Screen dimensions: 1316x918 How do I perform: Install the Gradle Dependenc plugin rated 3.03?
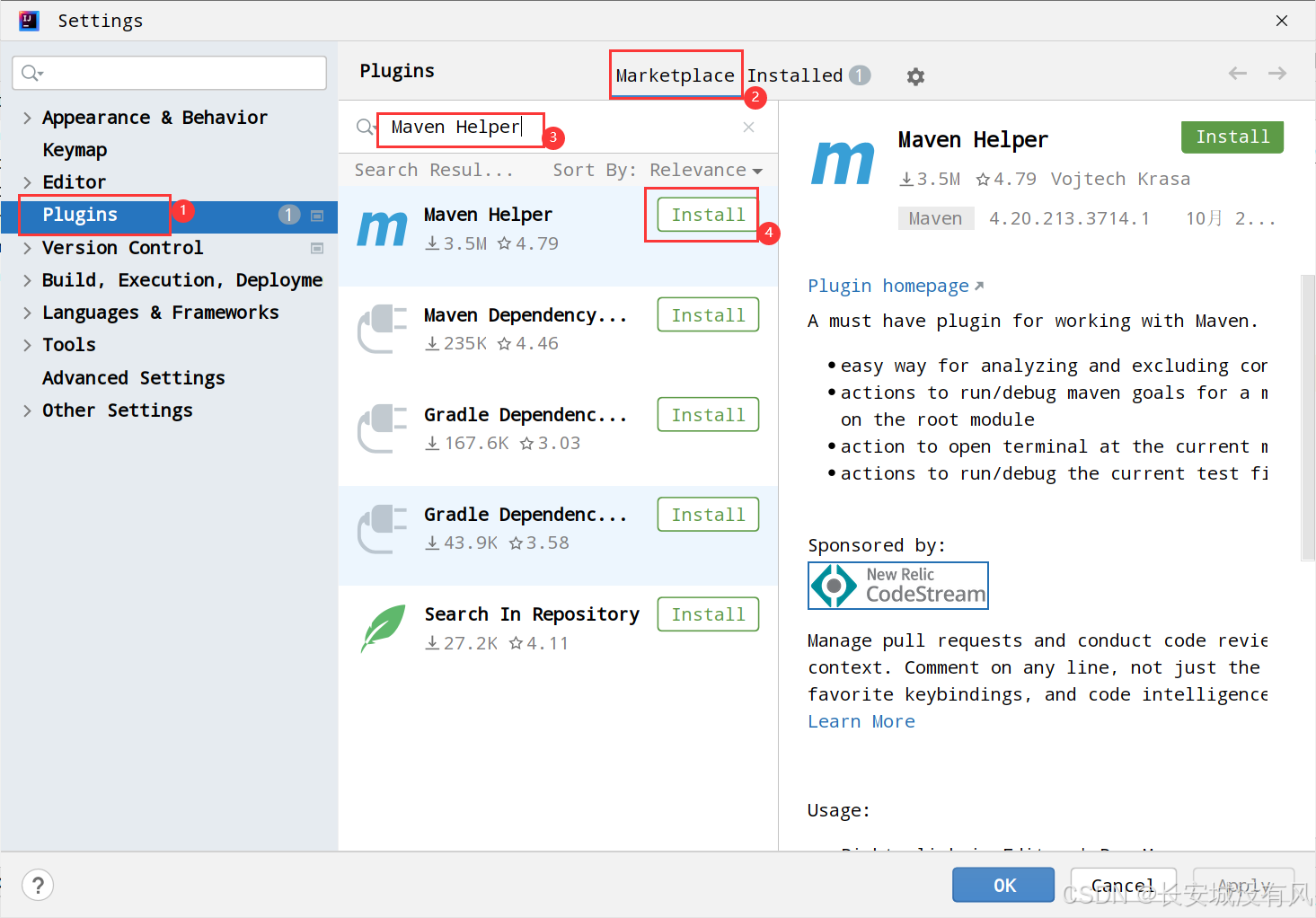(x=708, y=415)
